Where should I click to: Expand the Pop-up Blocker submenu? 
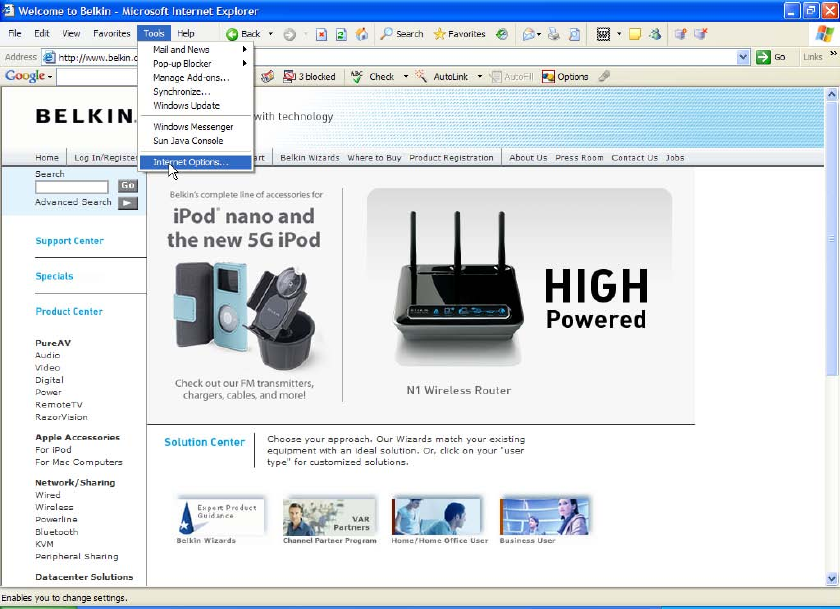pyautogui.click(x=196, y=63)
